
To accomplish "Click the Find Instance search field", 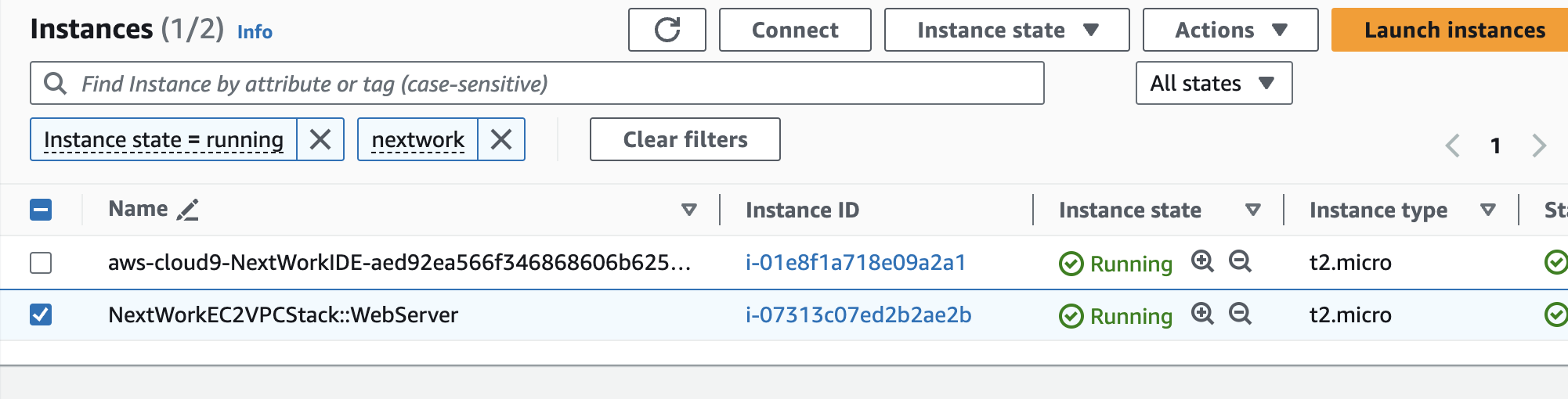I will (x=548, y=83).
